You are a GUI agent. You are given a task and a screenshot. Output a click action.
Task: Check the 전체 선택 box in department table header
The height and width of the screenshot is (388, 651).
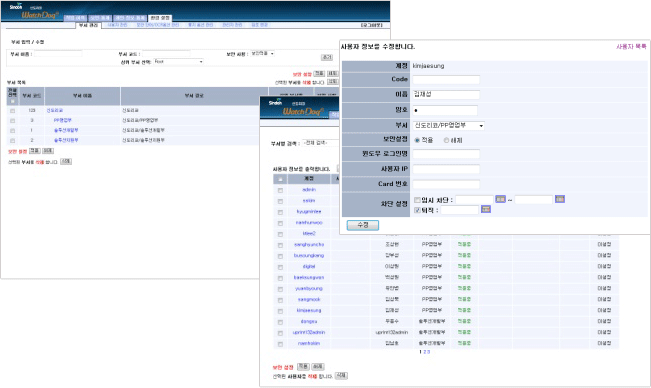[12, 101]
